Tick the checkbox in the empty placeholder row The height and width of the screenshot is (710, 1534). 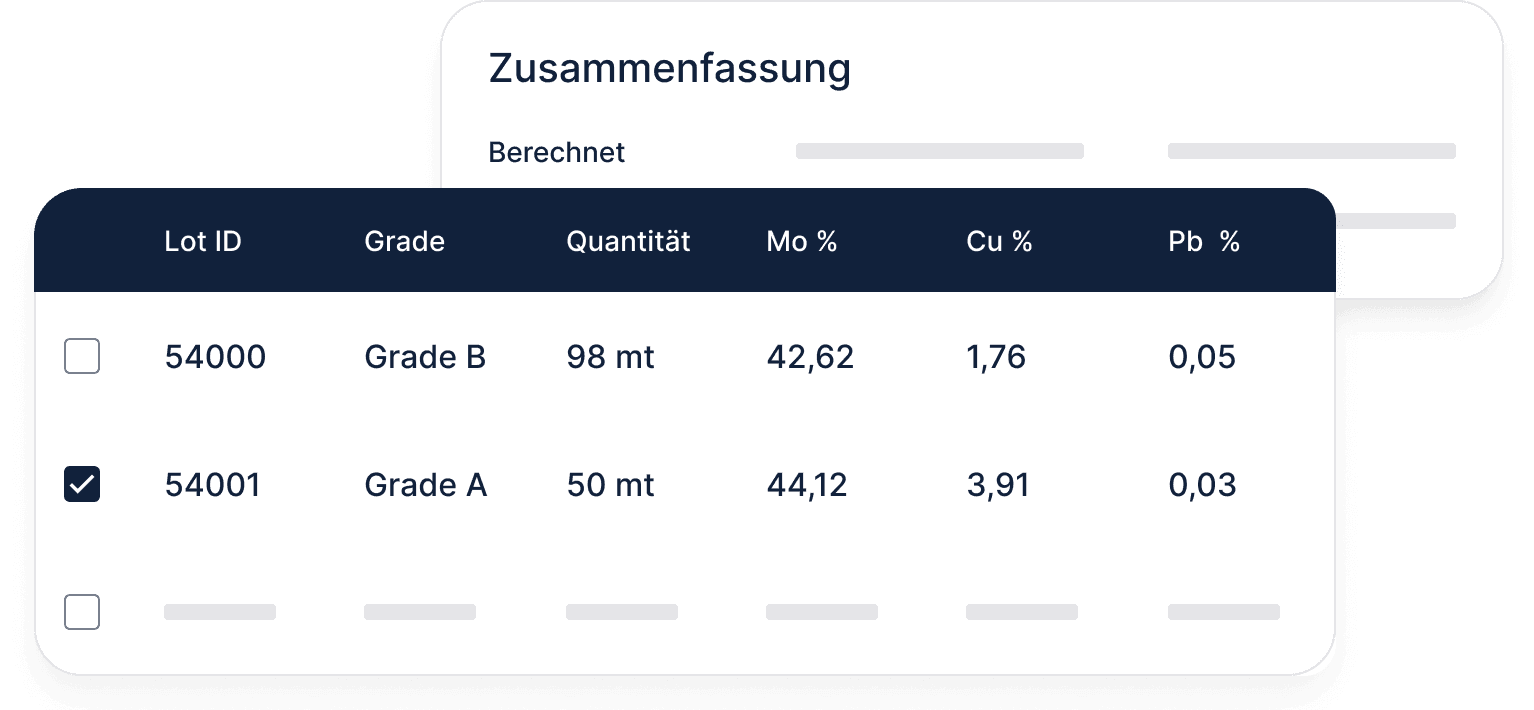pos(82,611)
